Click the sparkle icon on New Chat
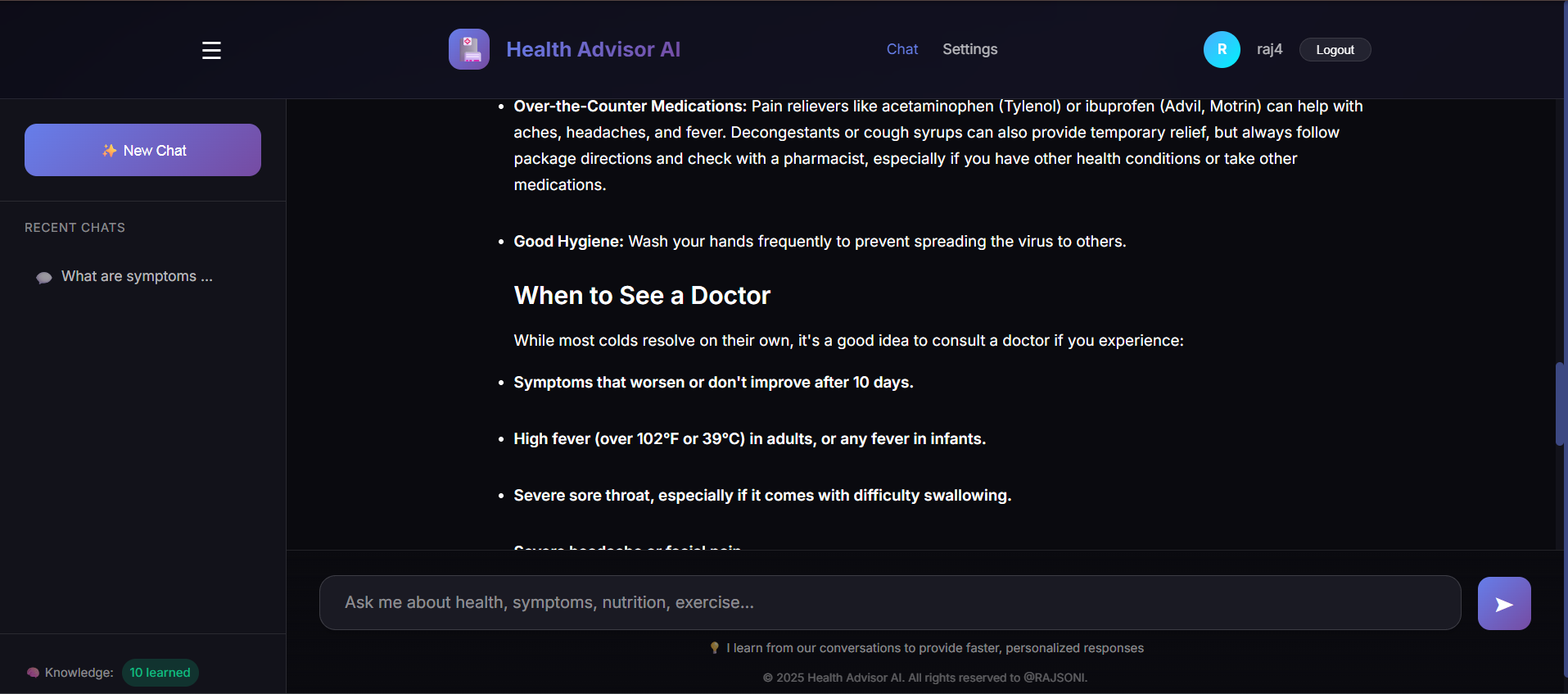 tap(109, 151)
